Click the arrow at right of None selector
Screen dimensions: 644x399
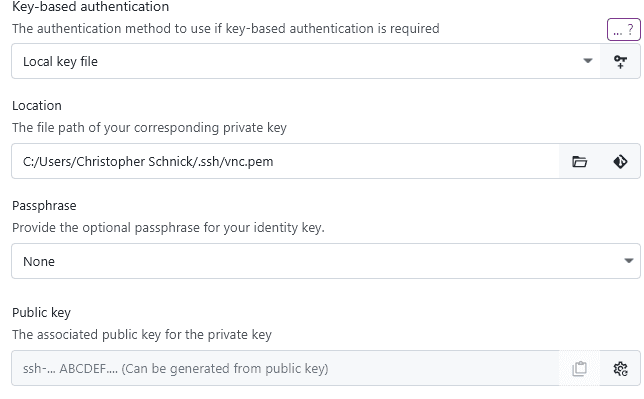pos(628,261)
